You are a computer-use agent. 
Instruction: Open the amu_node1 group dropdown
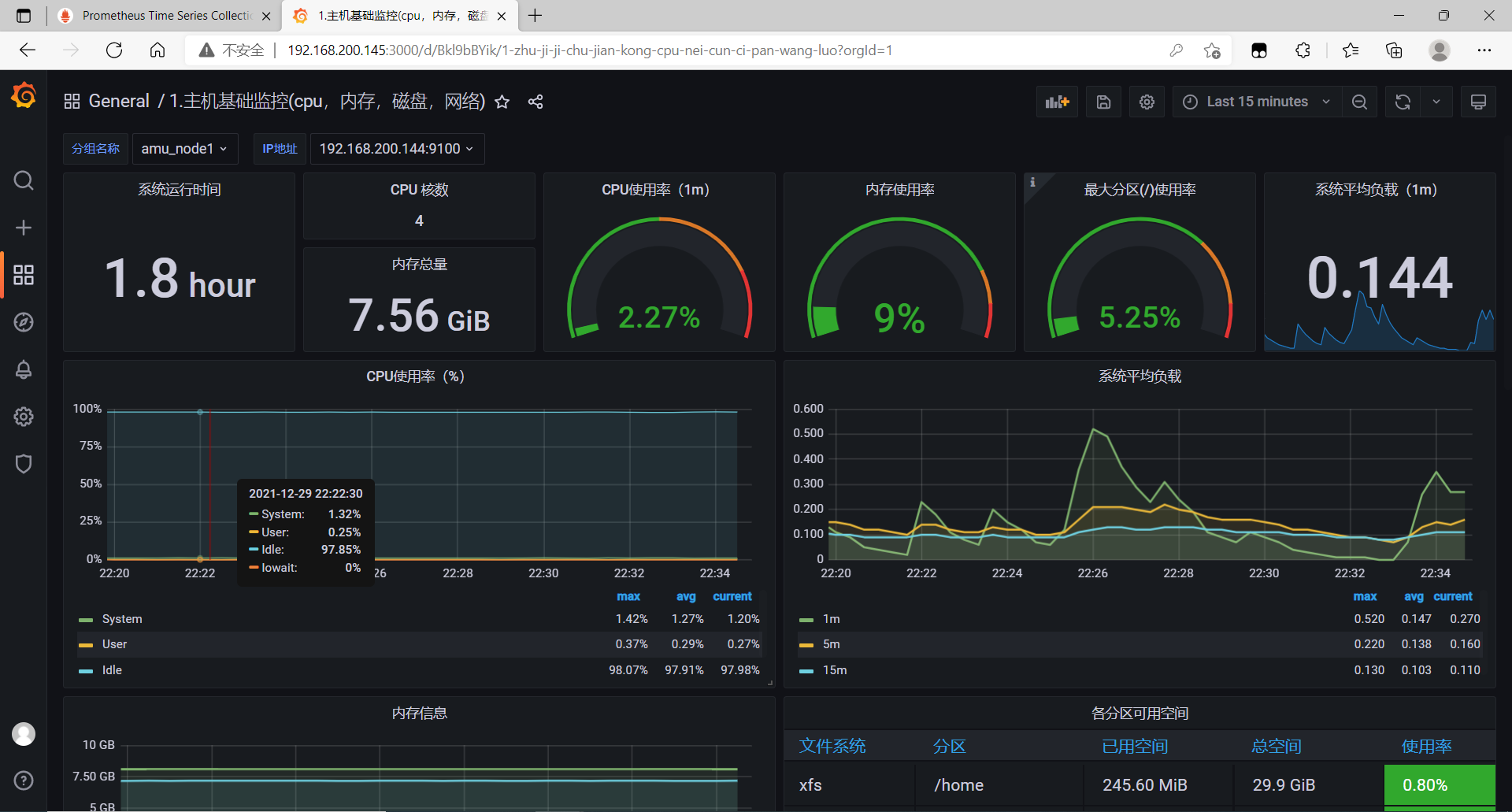tap(184, 149)
